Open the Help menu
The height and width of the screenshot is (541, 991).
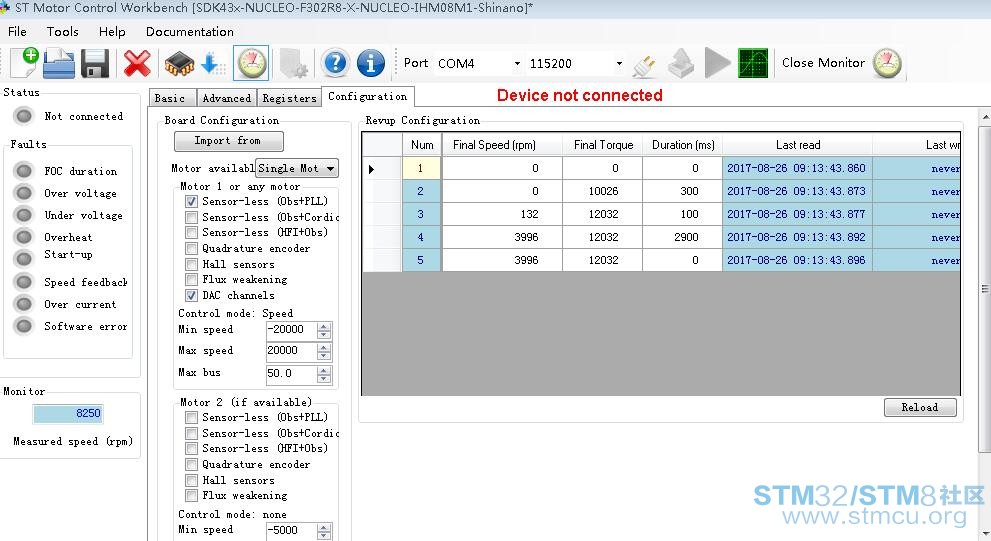[x=112, y=32]
